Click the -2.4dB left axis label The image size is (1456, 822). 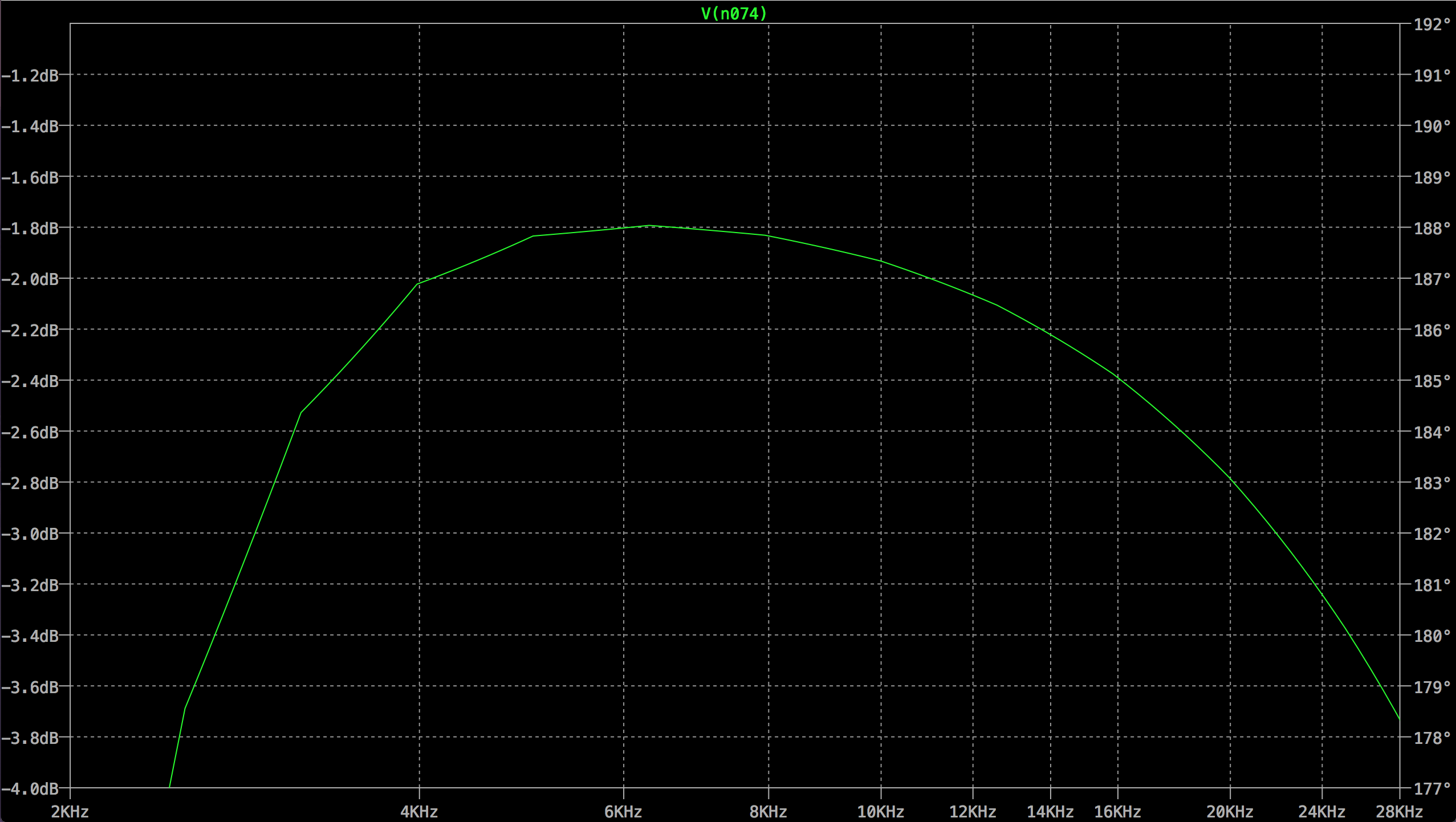coord(30,381)
